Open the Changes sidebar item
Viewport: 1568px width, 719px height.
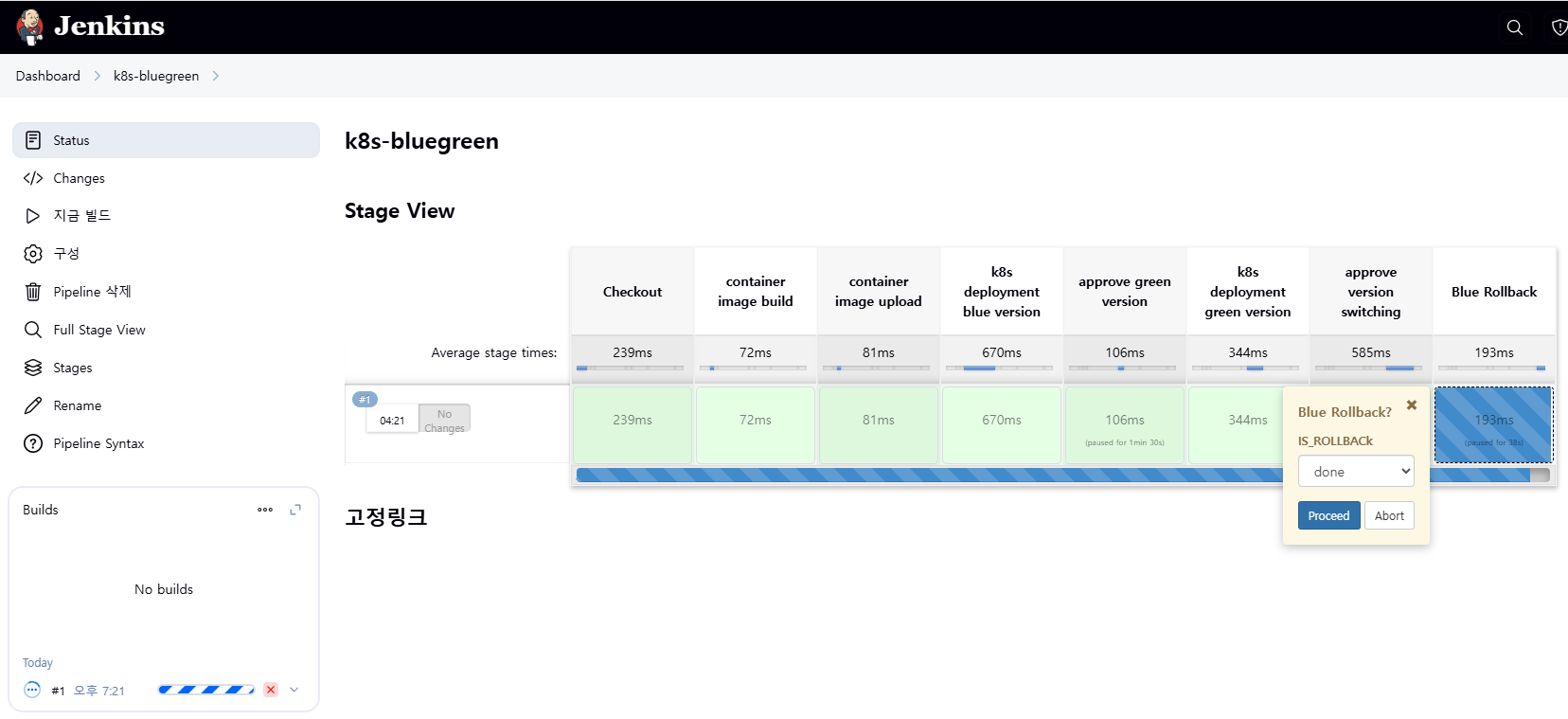click(166, 178)
